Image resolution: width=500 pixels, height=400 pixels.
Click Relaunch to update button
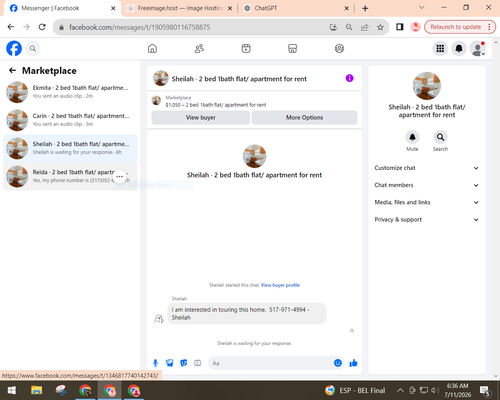[x=459, y=27]
